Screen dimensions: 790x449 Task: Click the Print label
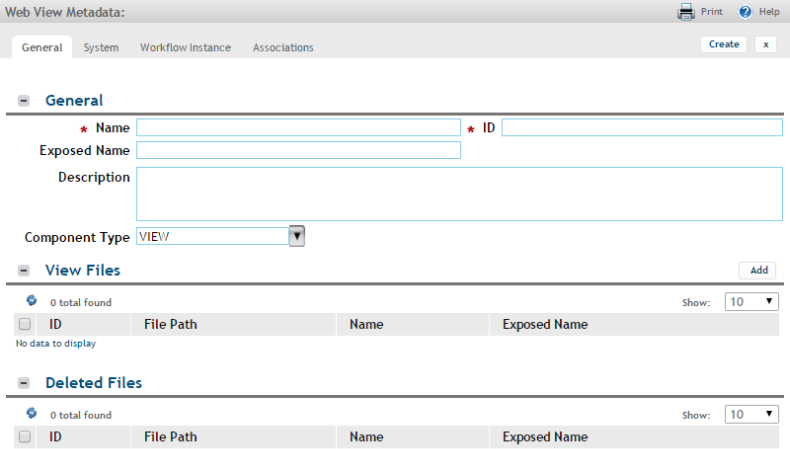click(x=711, y=12)
